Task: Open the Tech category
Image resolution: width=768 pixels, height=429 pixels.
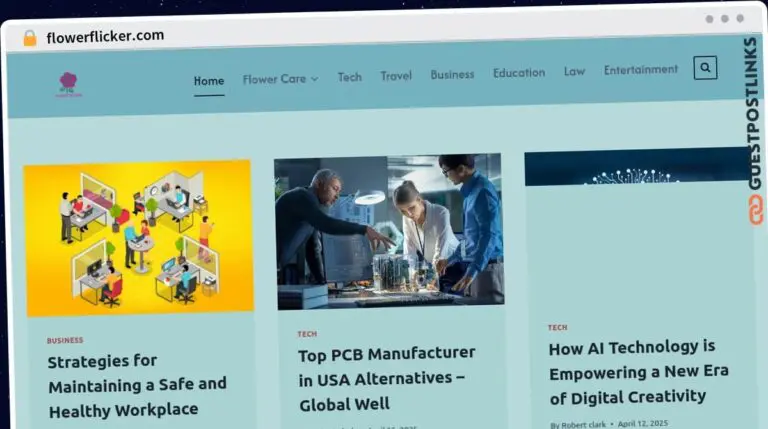Action: (x=350, y=77)
